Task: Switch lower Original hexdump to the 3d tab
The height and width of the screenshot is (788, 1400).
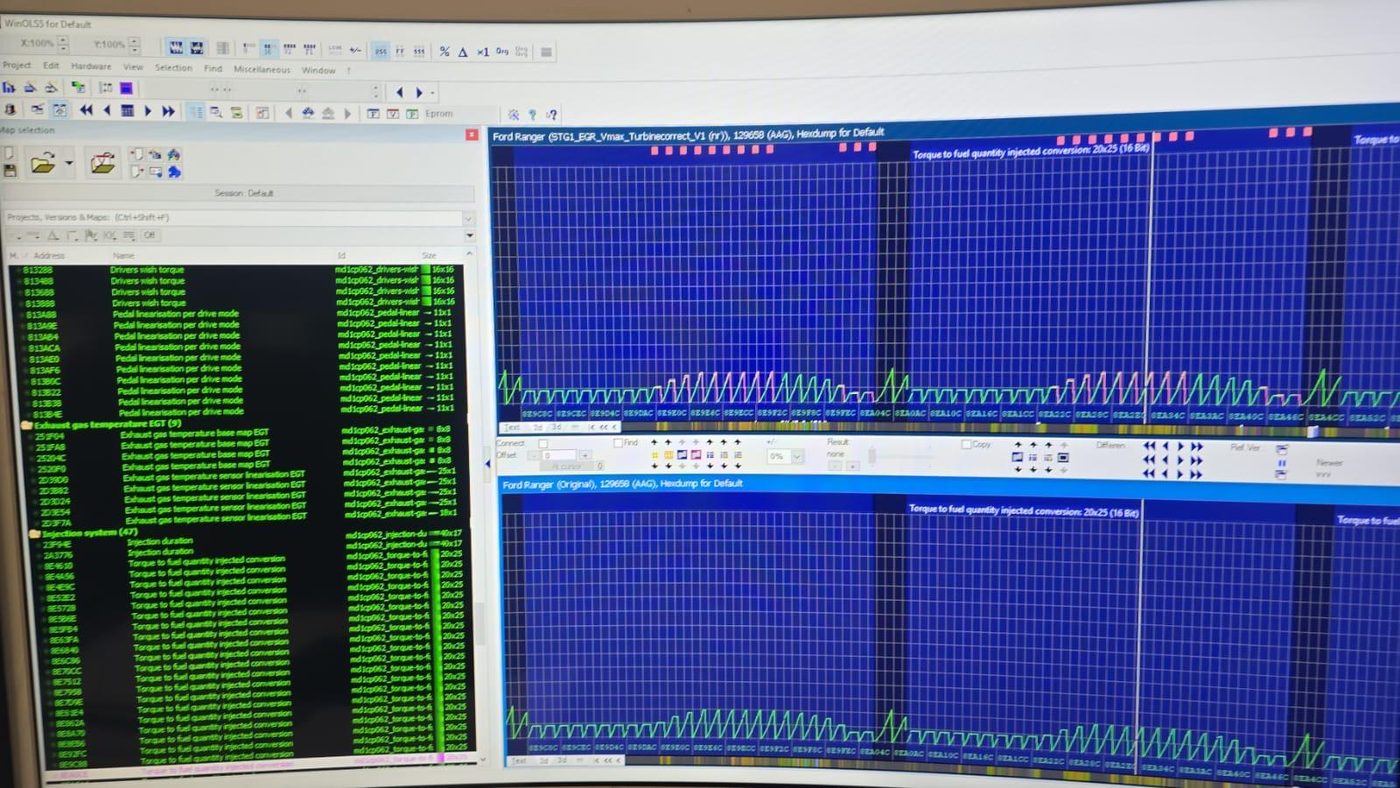Action: click(562, 761)
